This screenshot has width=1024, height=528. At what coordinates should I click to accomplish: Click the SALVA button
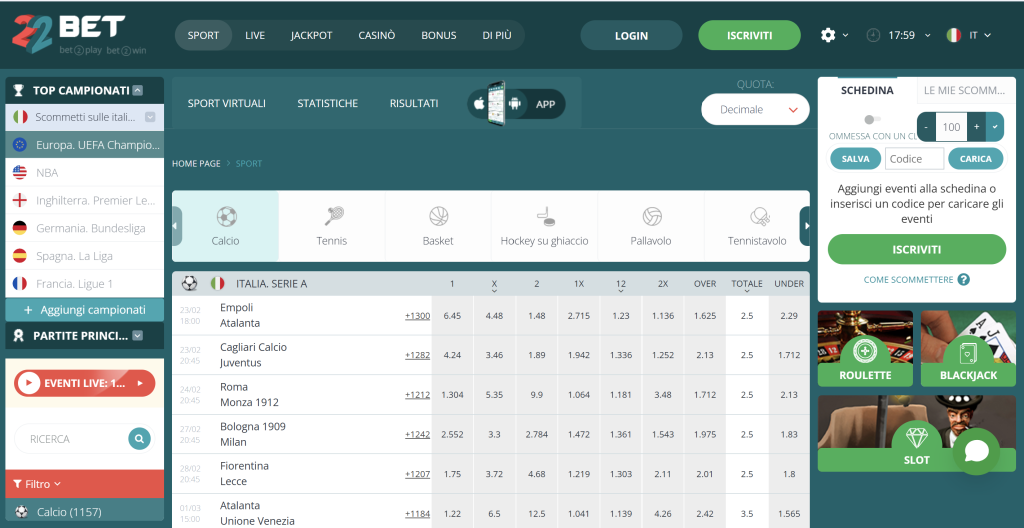856,158
